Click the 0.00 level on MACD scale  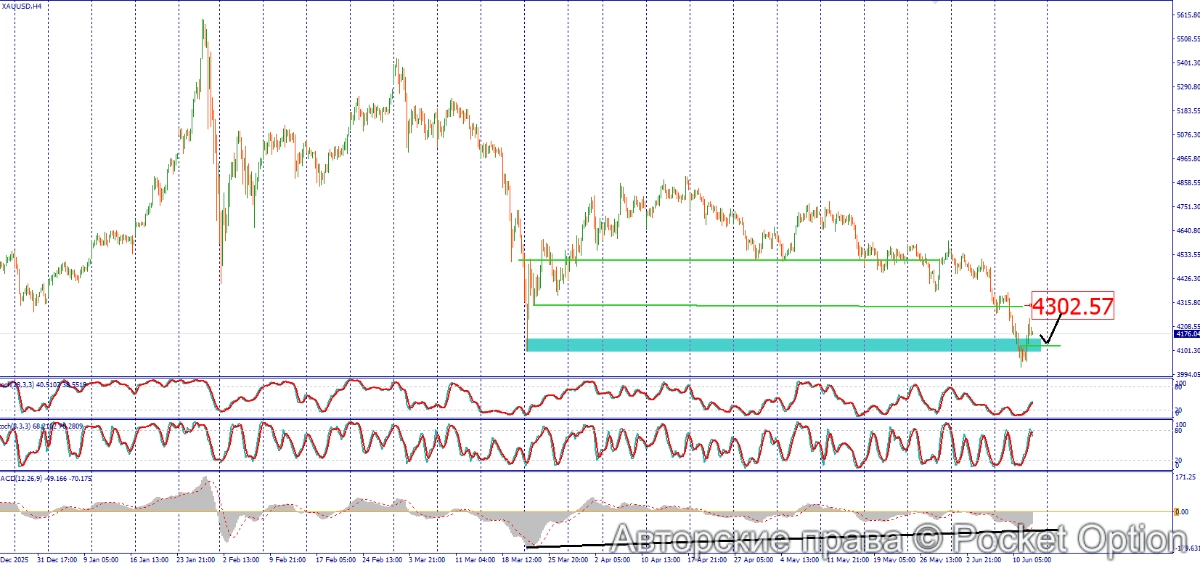[1181, 512]
